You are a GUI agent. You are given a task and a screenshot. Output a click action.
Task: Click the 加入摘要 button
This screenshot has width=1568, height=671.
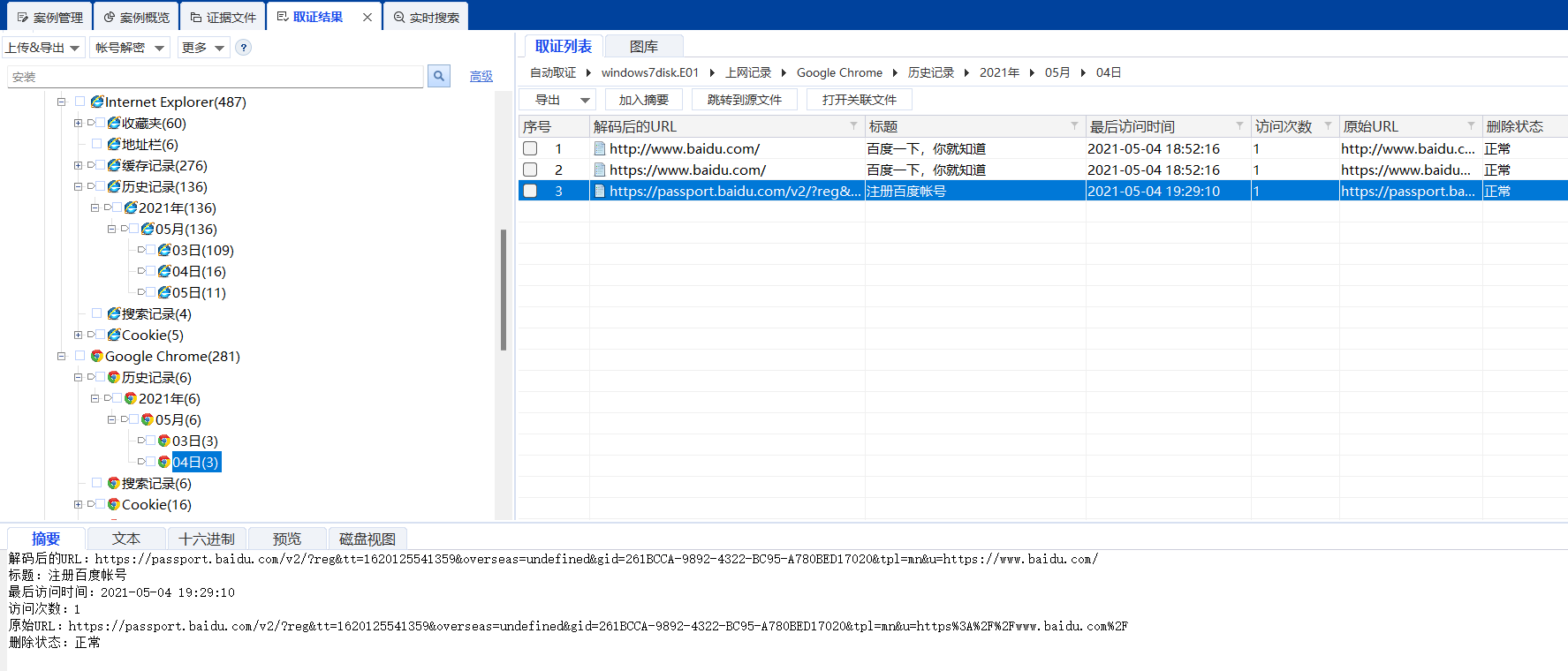point(644,100)
